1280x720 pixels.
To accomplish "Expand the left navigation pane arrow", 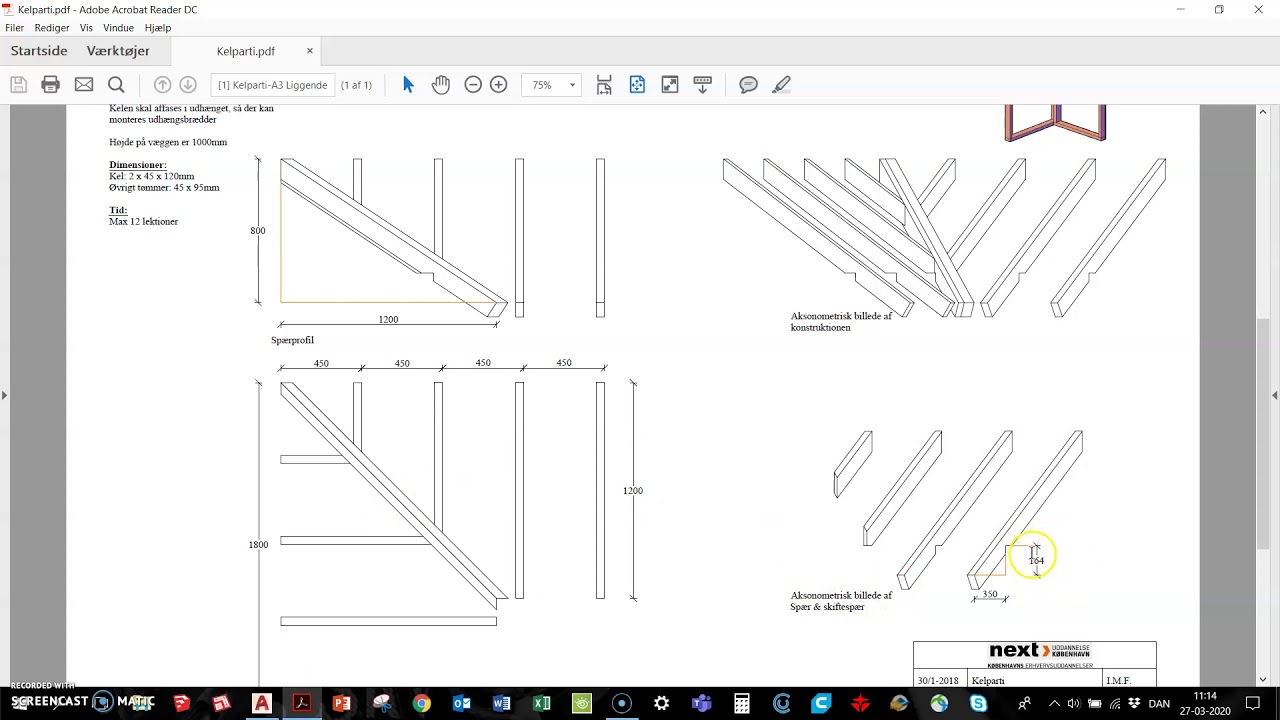I will 4,396.
